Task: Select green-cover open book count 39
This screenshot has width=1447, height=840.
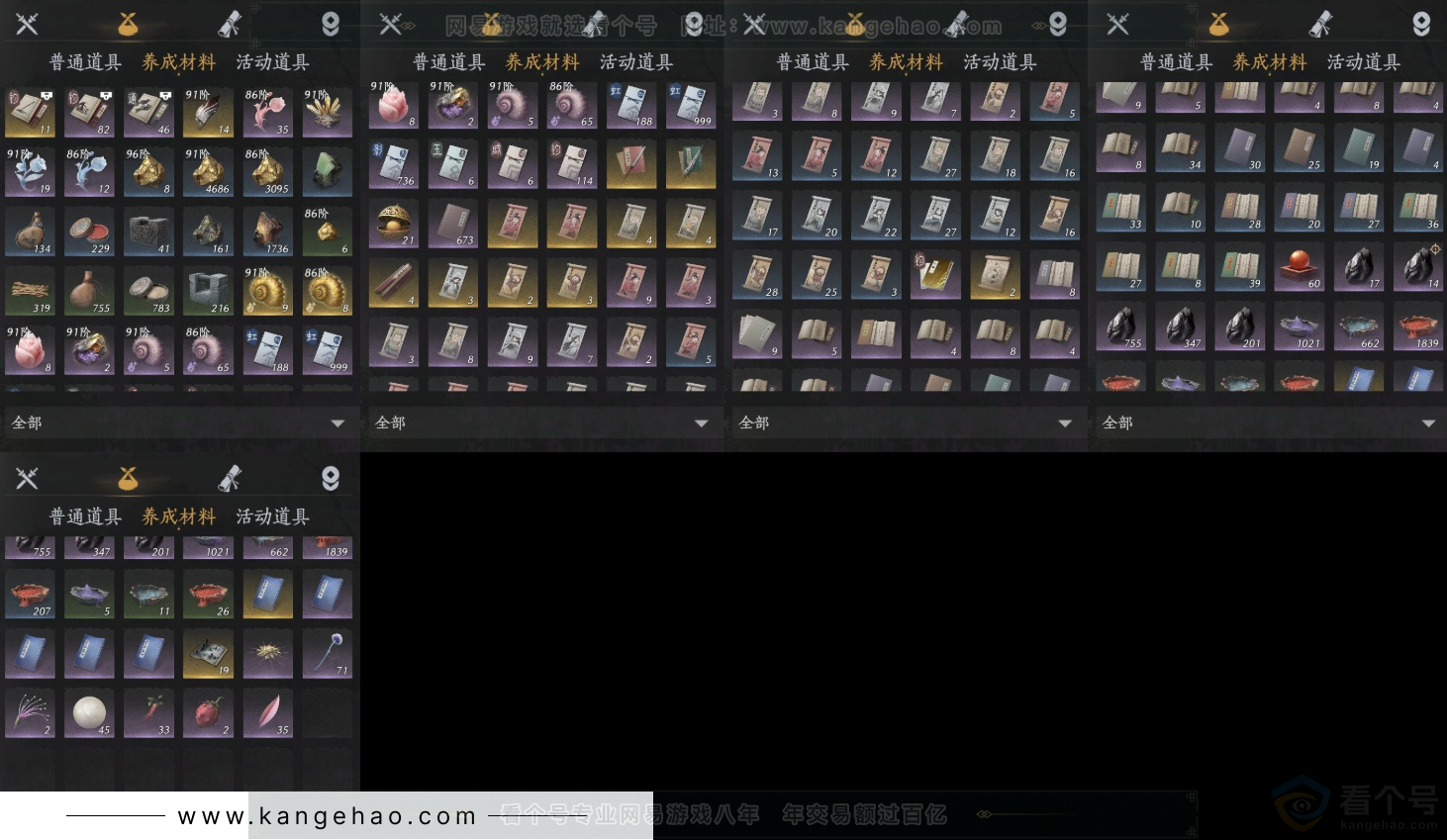Action: coord(1240,267)
